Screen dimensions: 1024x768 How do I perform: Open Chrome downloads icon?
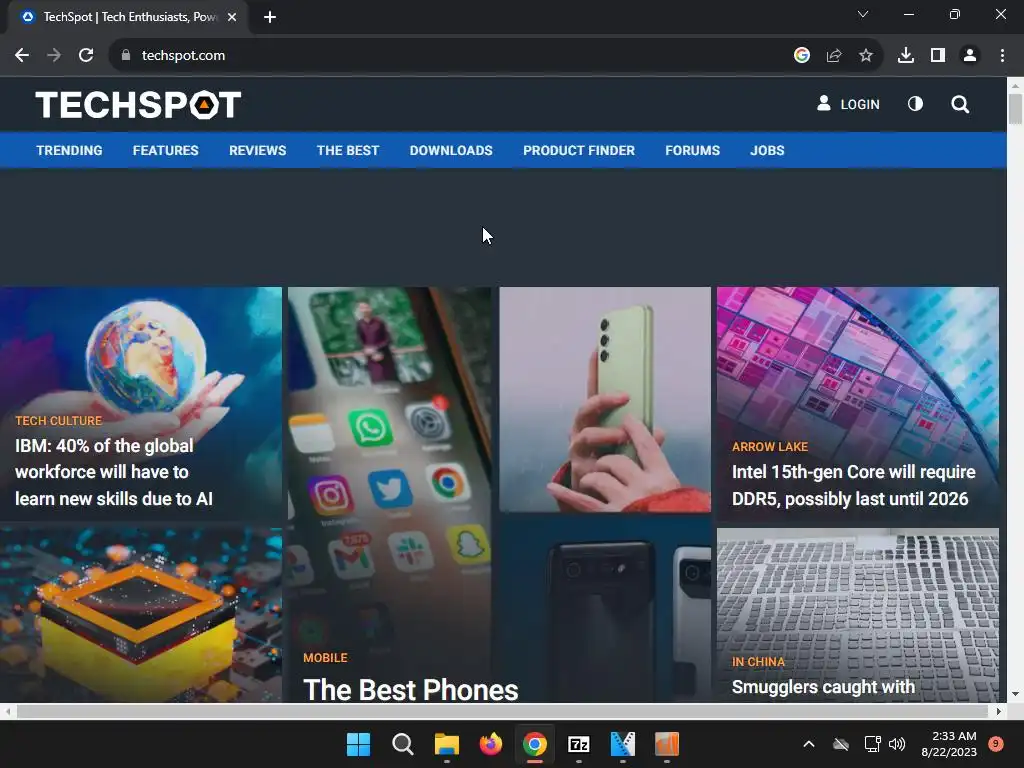coord(906,56)
